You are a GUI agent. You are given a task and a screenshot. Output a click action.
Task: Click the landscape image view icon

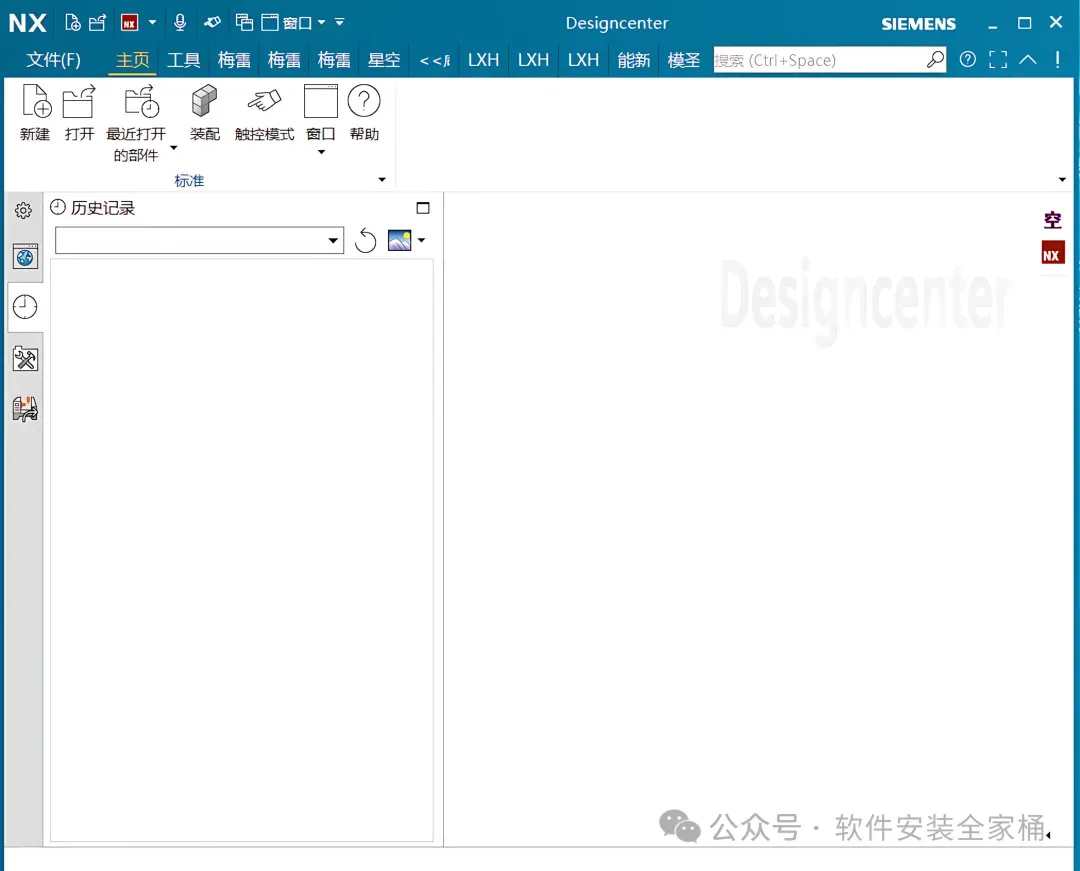pos(399,240)
